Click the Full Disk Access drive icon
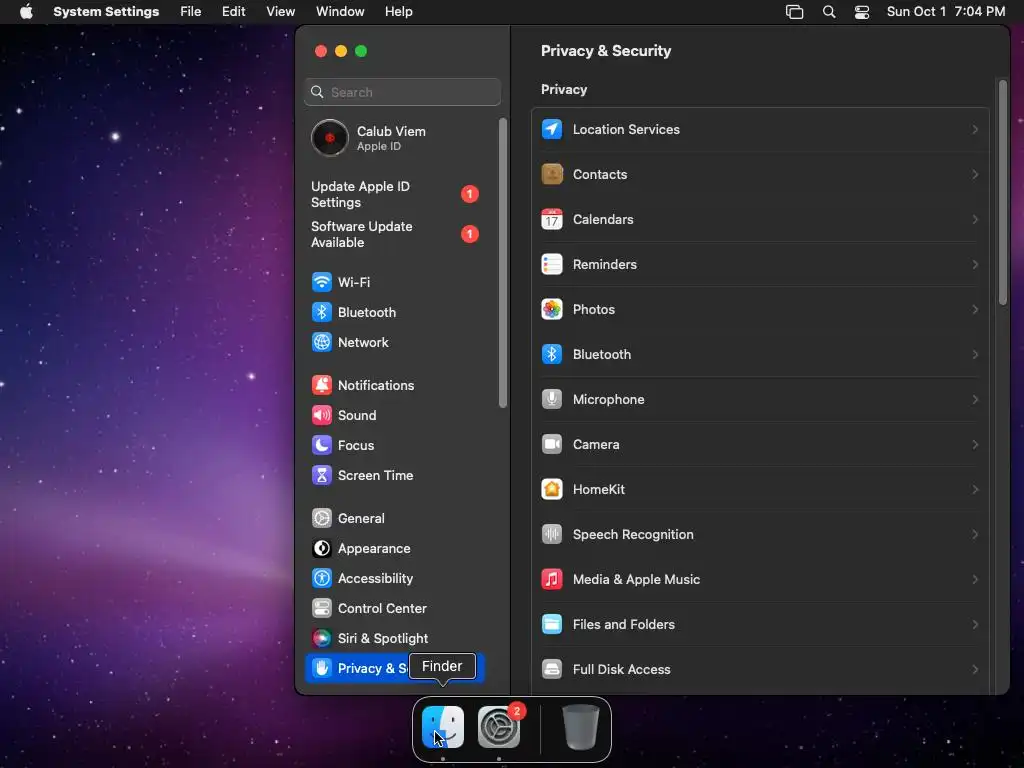Screen dimensions: 1024x768 pyautogui.click(x=552, y=669)
